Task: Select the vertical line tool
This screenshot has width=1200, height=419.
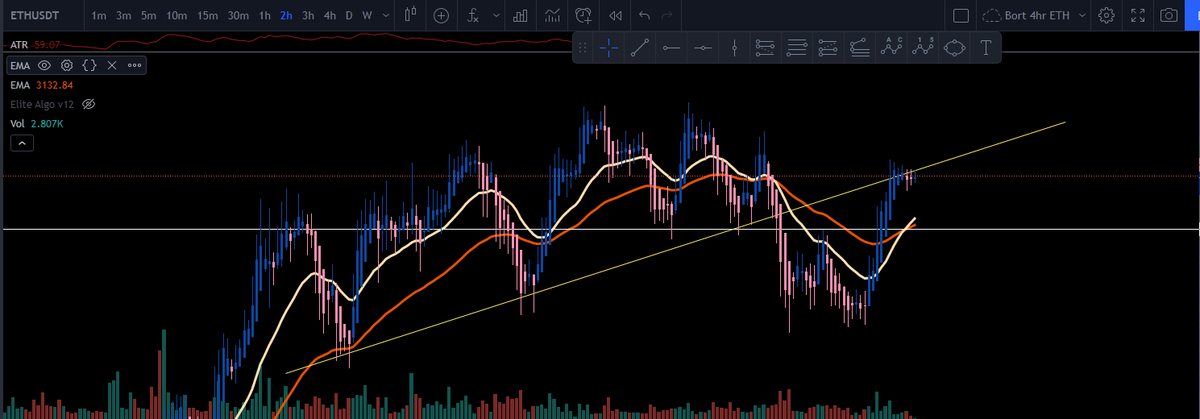Action: tap(735, 47)
